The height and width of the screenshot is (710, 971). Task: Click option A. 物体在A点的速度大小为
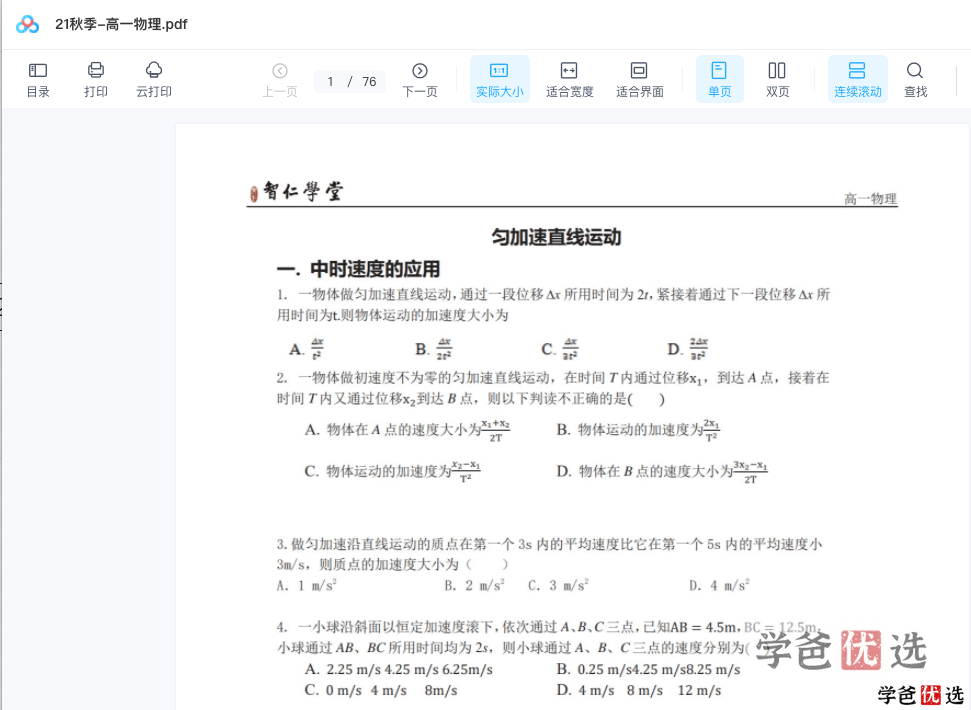[407, 430]
